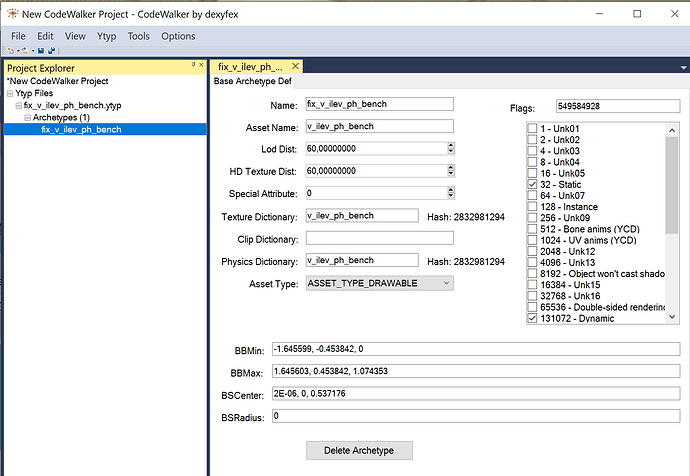Screen dimensions: 690x476
Task: Click into the BSRadius field
Action: tap(476, 416)
